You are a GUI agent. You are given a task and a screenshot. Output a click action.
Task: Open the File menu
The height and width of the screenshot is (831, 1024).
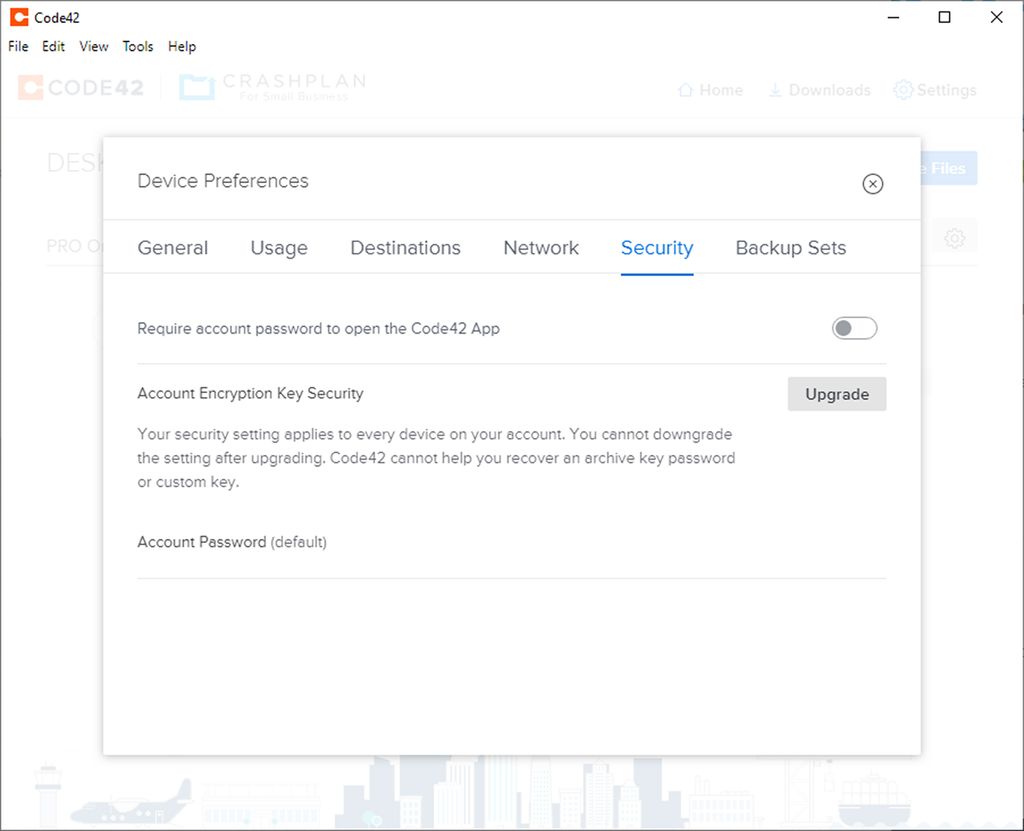point(16,46)
